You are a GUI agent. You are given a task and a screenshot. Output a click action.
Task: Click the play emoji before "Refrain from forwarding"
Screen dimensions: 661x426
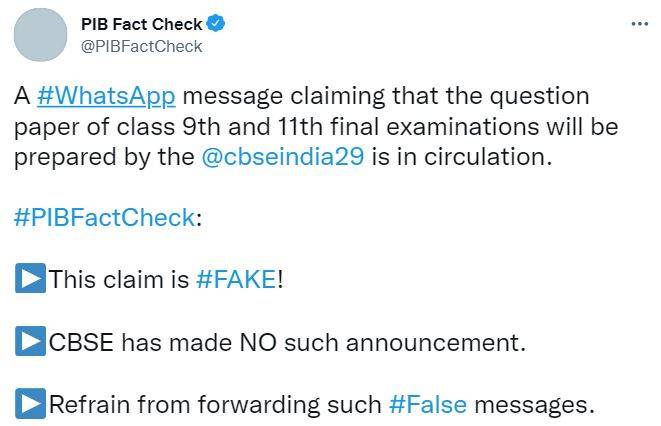tap(30, 404)
